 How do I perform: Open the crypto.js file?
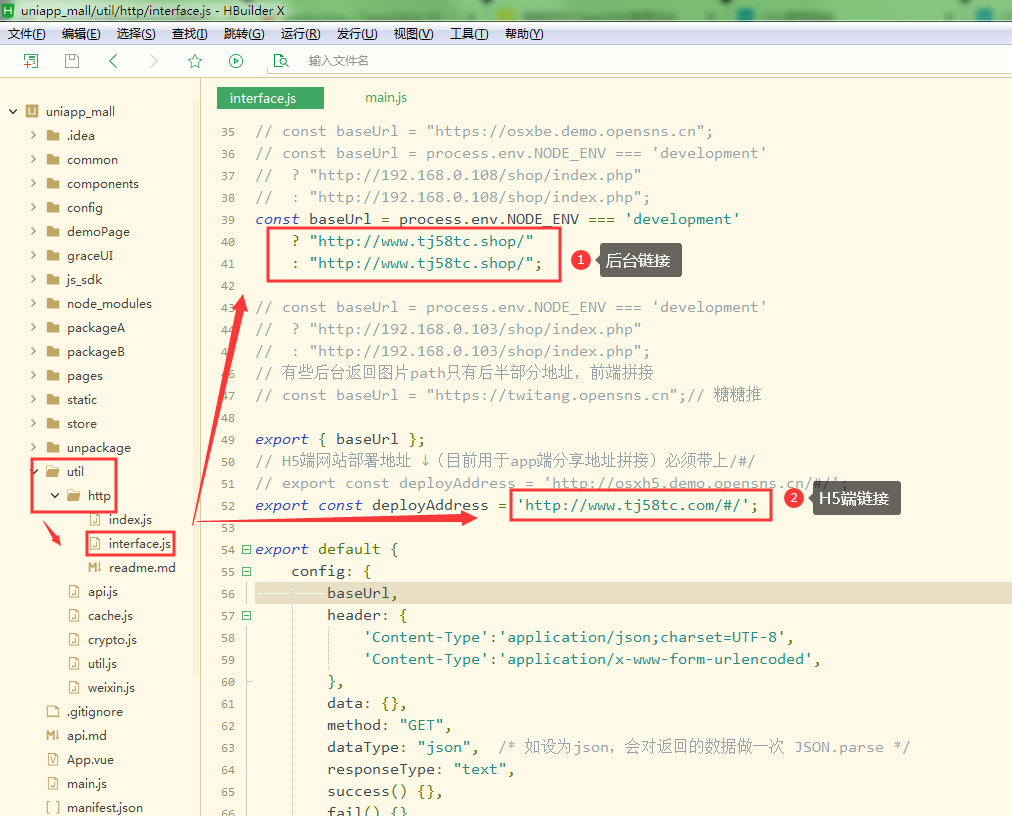point(112,640)
